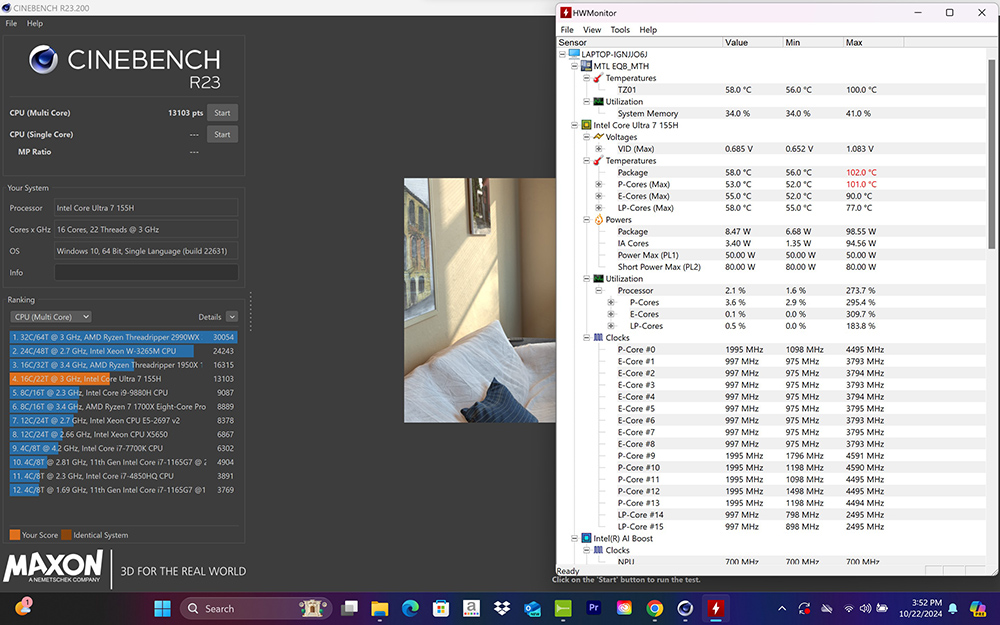Click the Utilization graph icon above Processor
The height and width of the screenshot is (625, 1000).
click(598, 279)
